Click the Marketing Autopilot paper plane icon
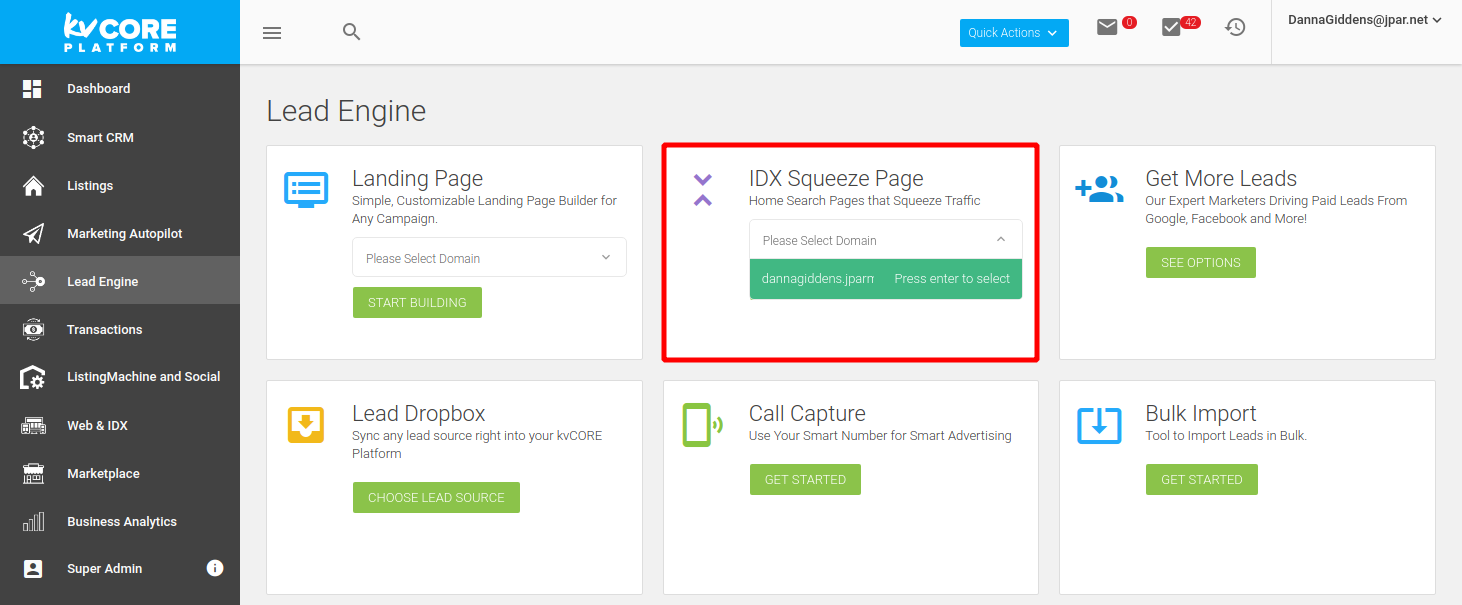This screenshot has width=1462, height=605. [33, 233]
